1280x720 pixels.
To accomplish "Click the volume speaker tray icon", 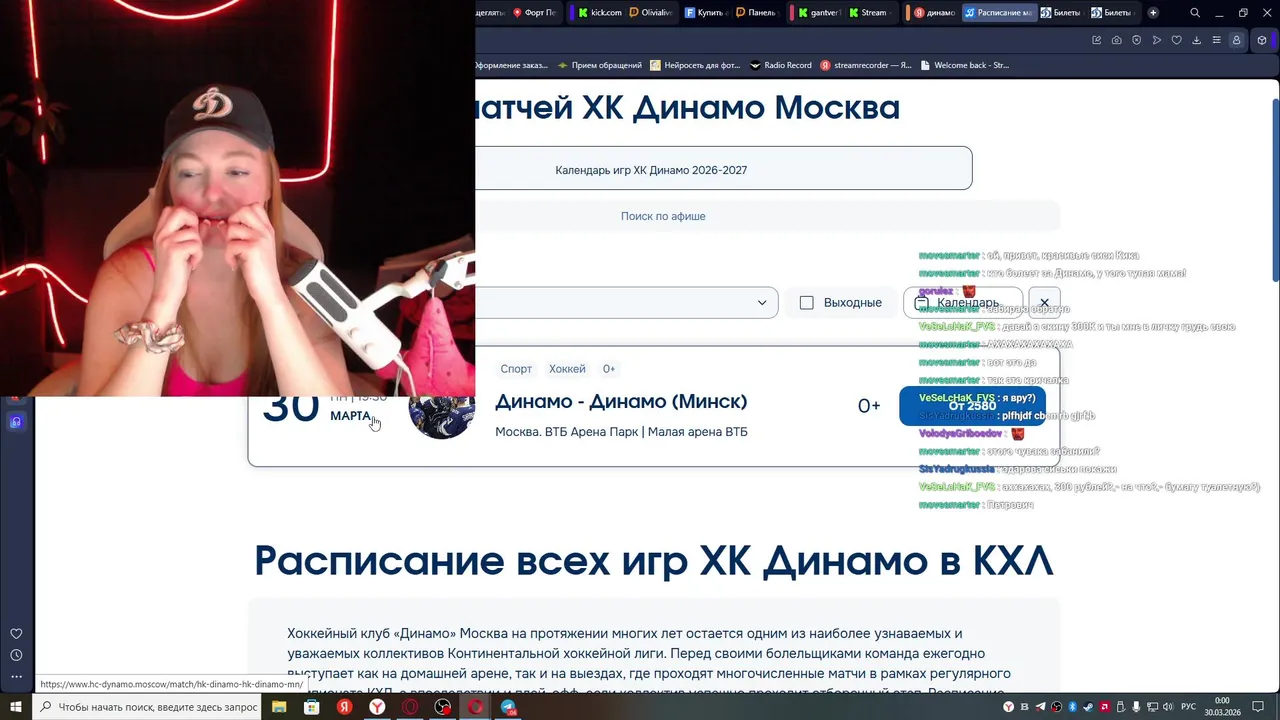I will coord(1169,707).
